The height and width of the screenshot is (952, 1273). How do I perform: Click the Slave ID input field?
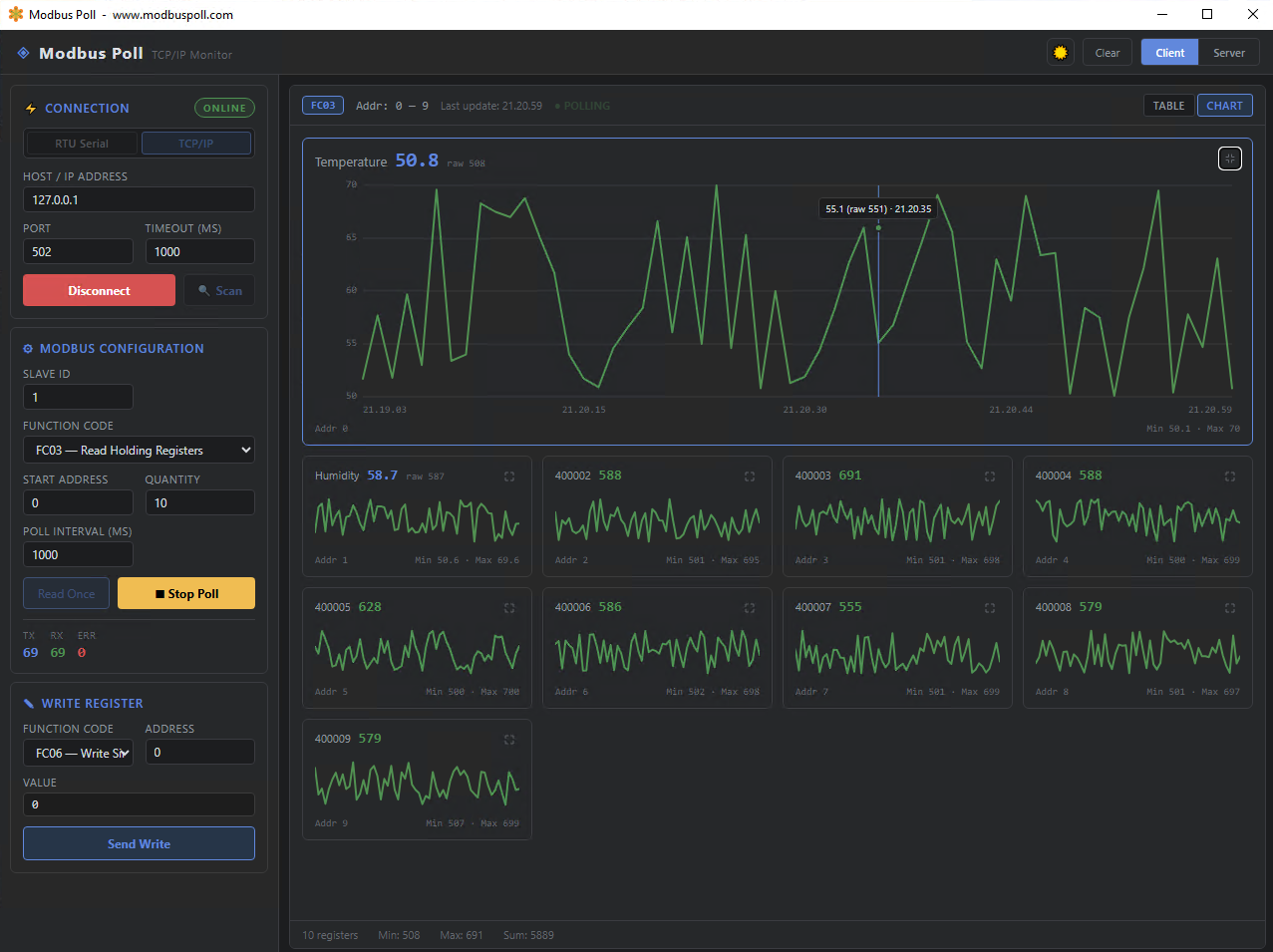point(78,397)
